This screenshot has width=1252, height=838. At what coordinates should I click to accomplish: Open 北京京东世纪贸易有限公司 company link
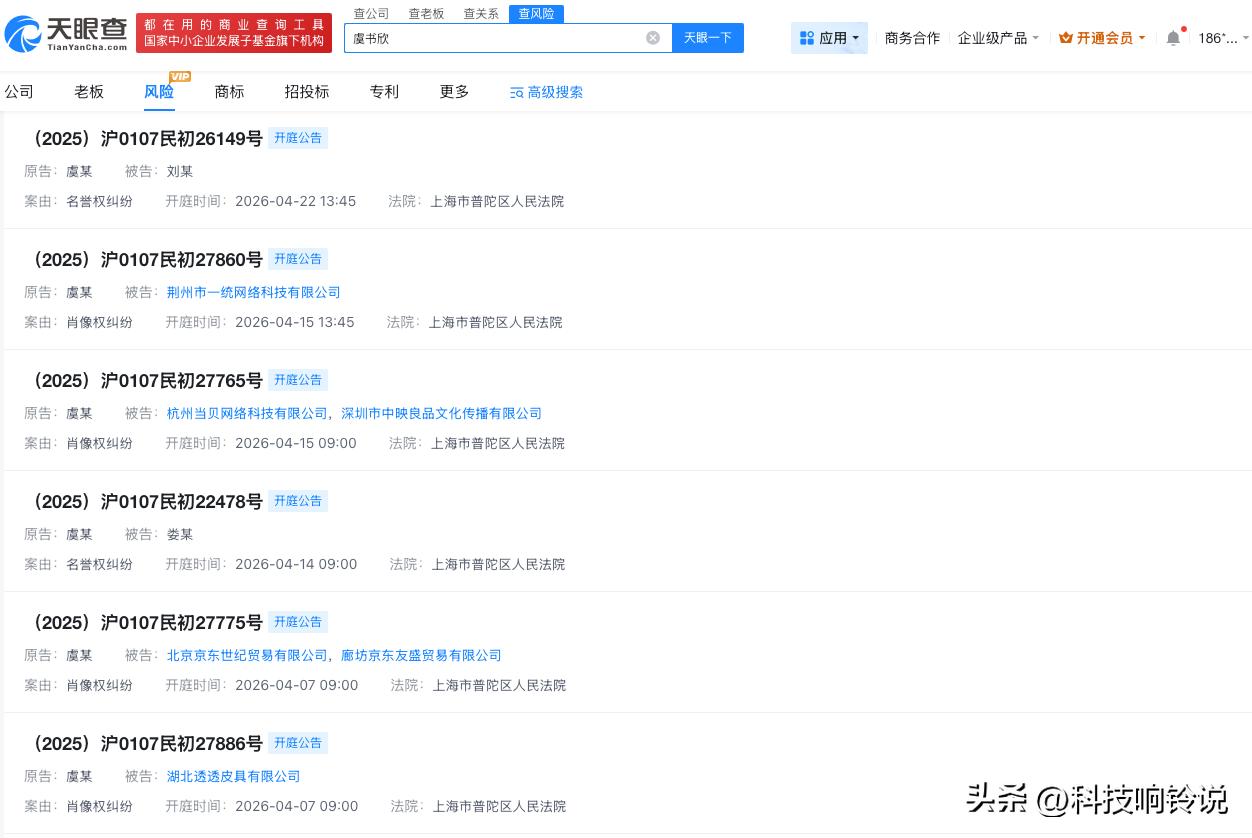(247, 655)
